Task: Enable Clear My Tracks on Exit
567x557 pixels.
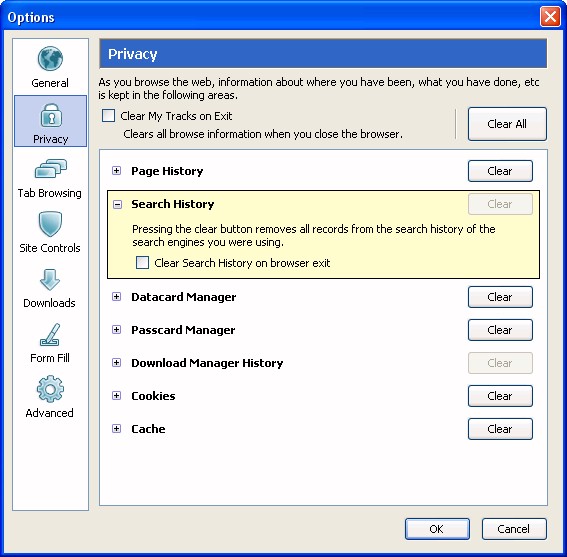Action: coord(108,116)
